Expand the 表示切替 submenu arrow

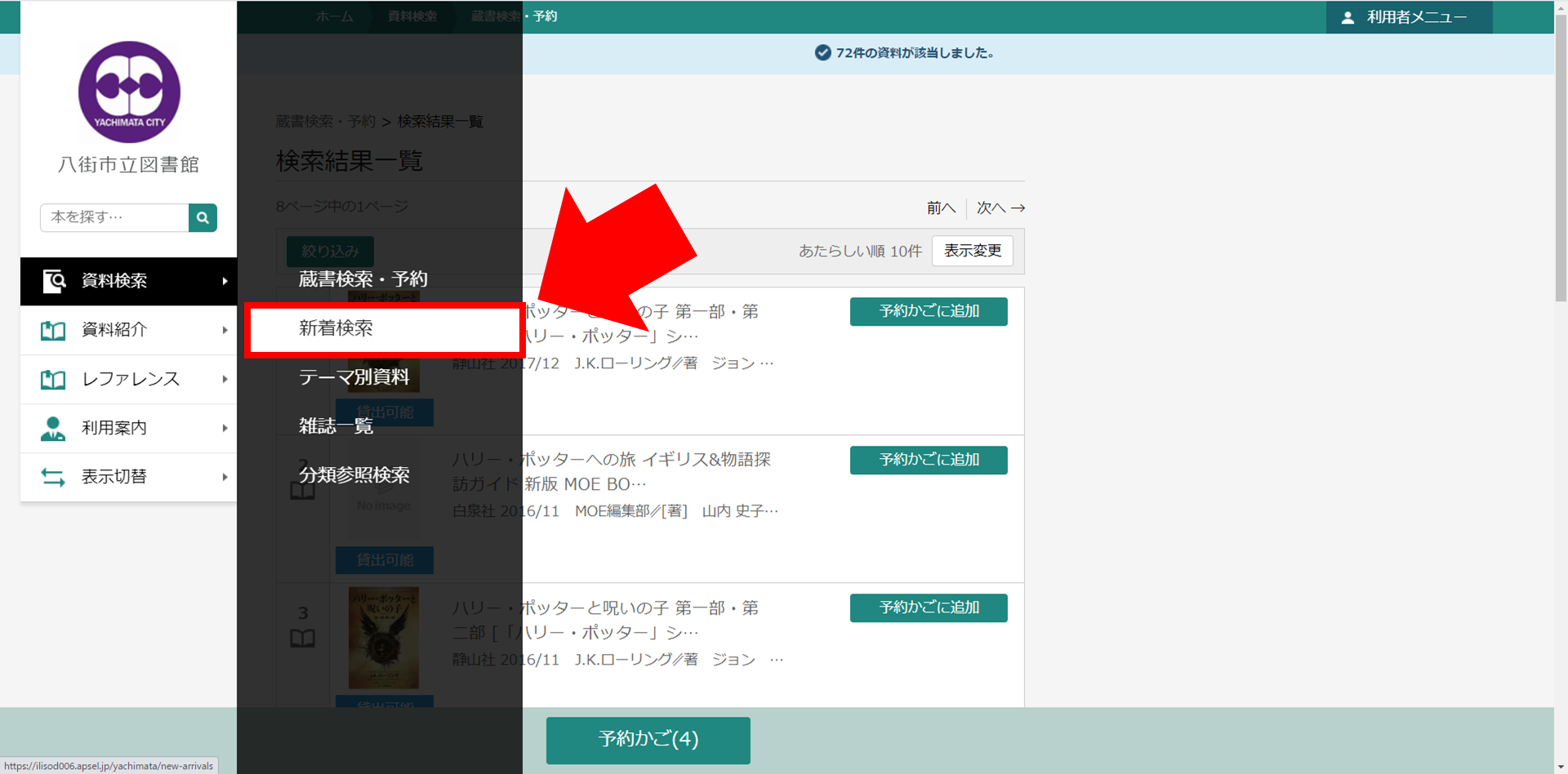tap(225, 477)
